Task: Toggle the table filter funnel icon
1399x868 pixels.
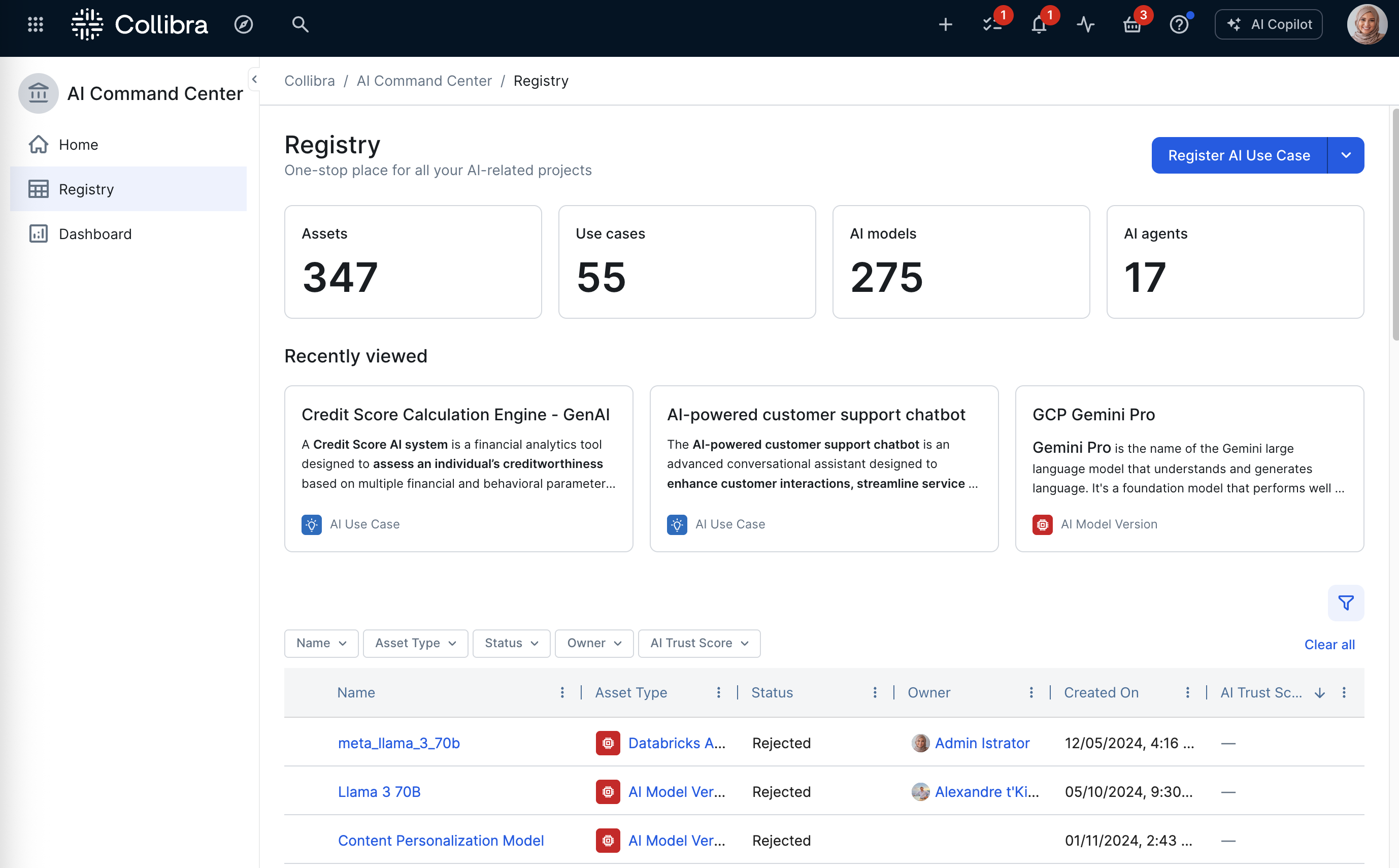Action: coord(1346,603)
